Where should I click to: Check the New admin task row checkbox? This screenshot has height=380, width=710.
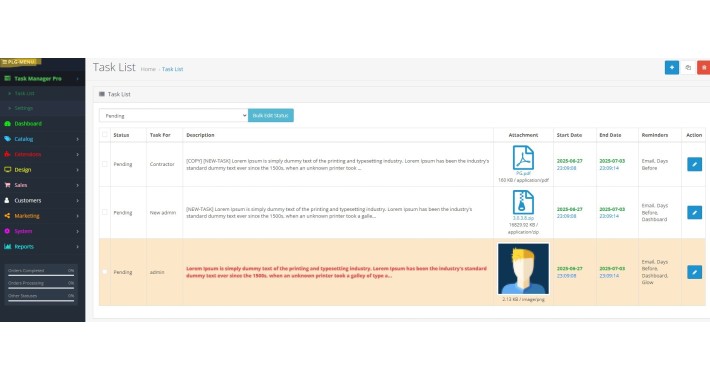tap(105, 212)
